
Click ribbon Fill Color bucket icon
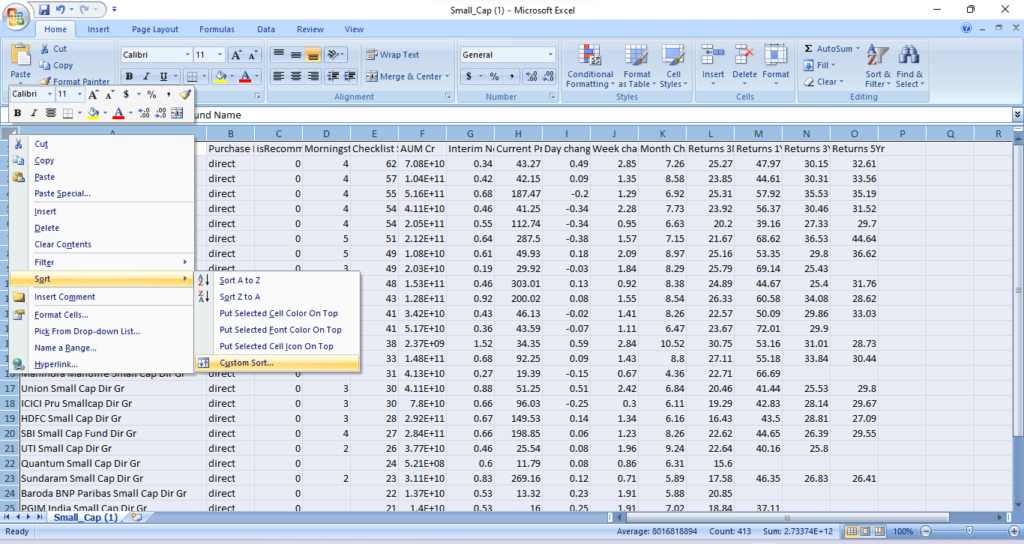[x=221, y=76]
